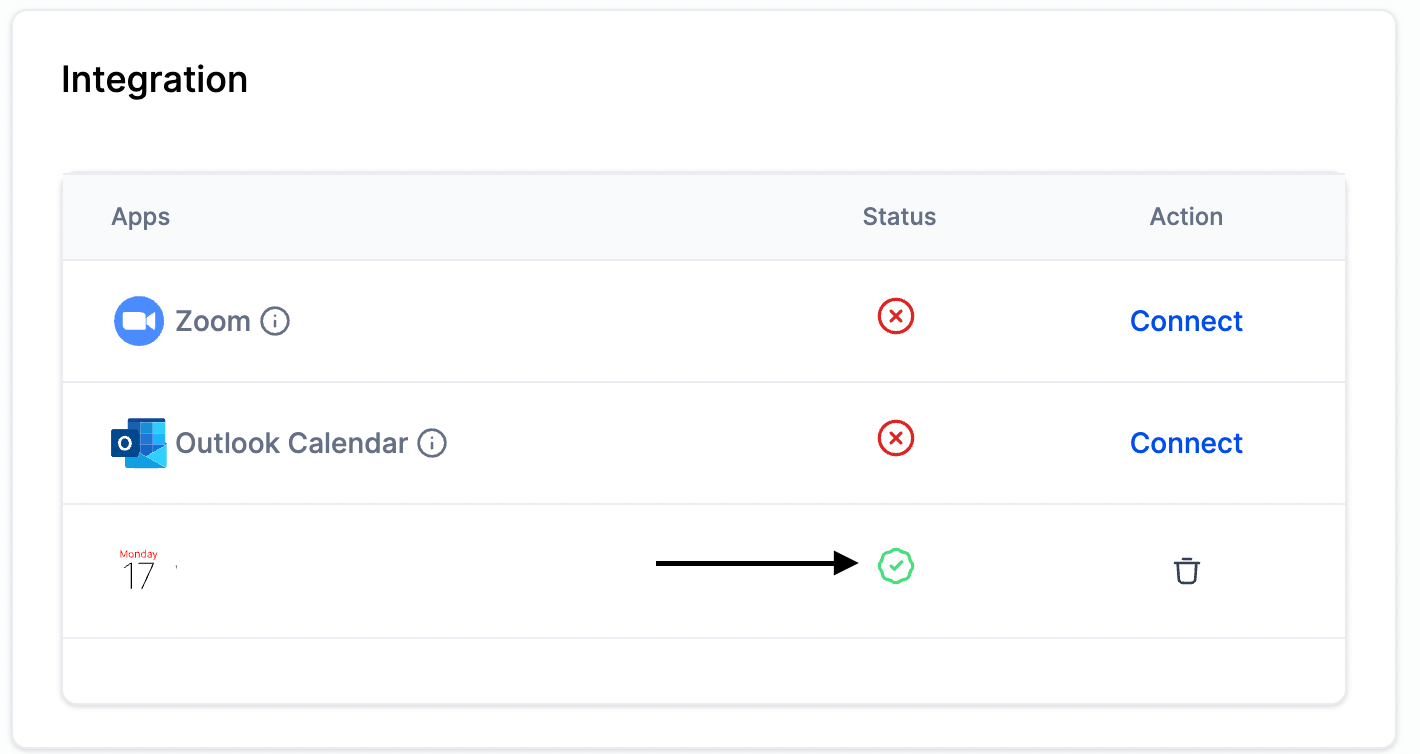Connect the Zoom integration
1420x754 pixels.
click(1186, 321)
